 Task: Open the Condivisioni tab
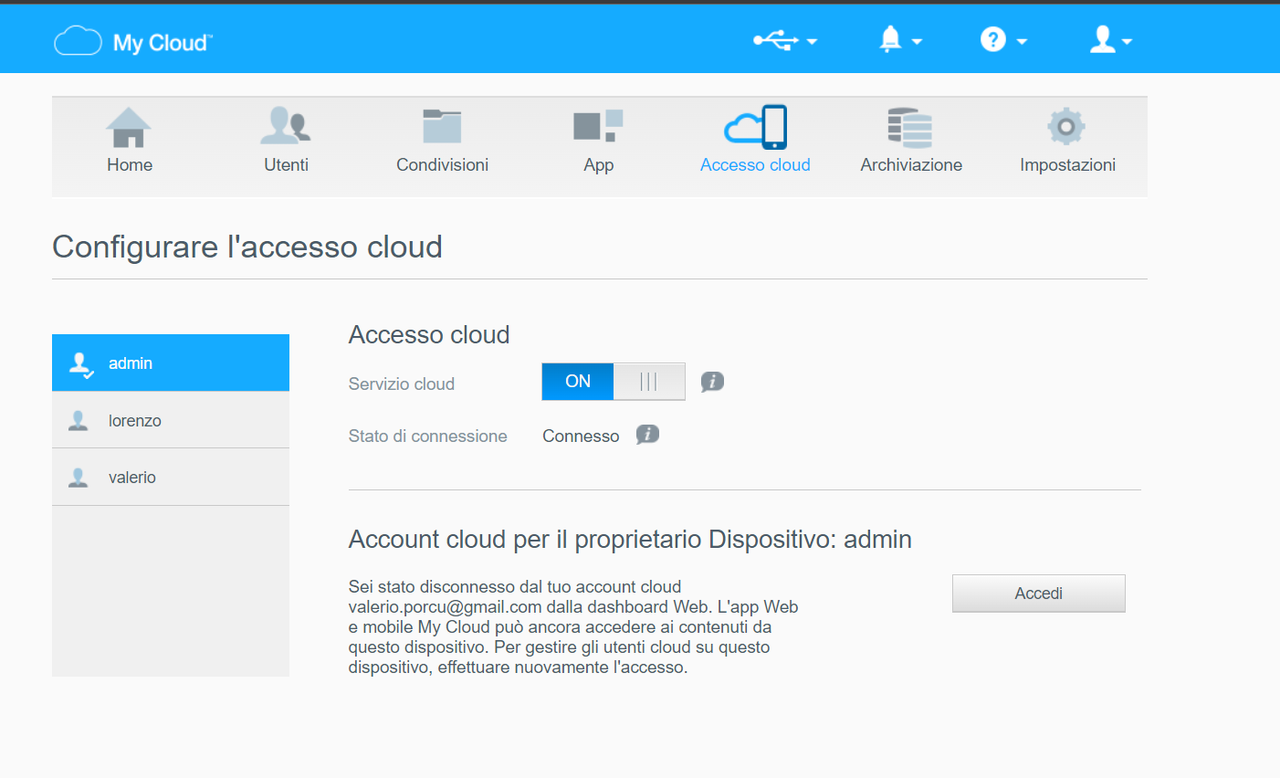[442, 141]
